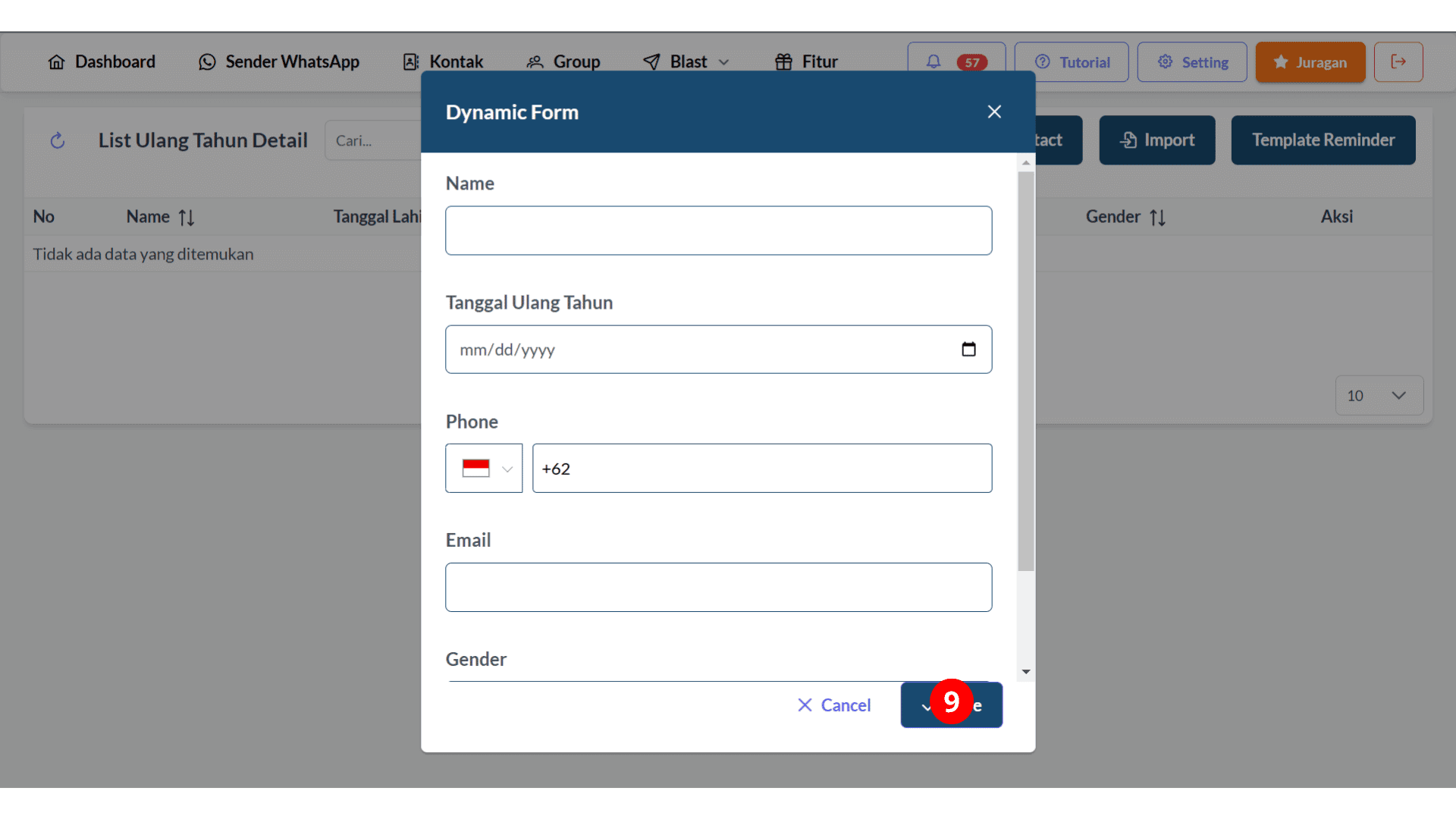The image size is (1456, 819).
Task: Click the dialog scrollbar down arrow
Action: point(1026,672)
